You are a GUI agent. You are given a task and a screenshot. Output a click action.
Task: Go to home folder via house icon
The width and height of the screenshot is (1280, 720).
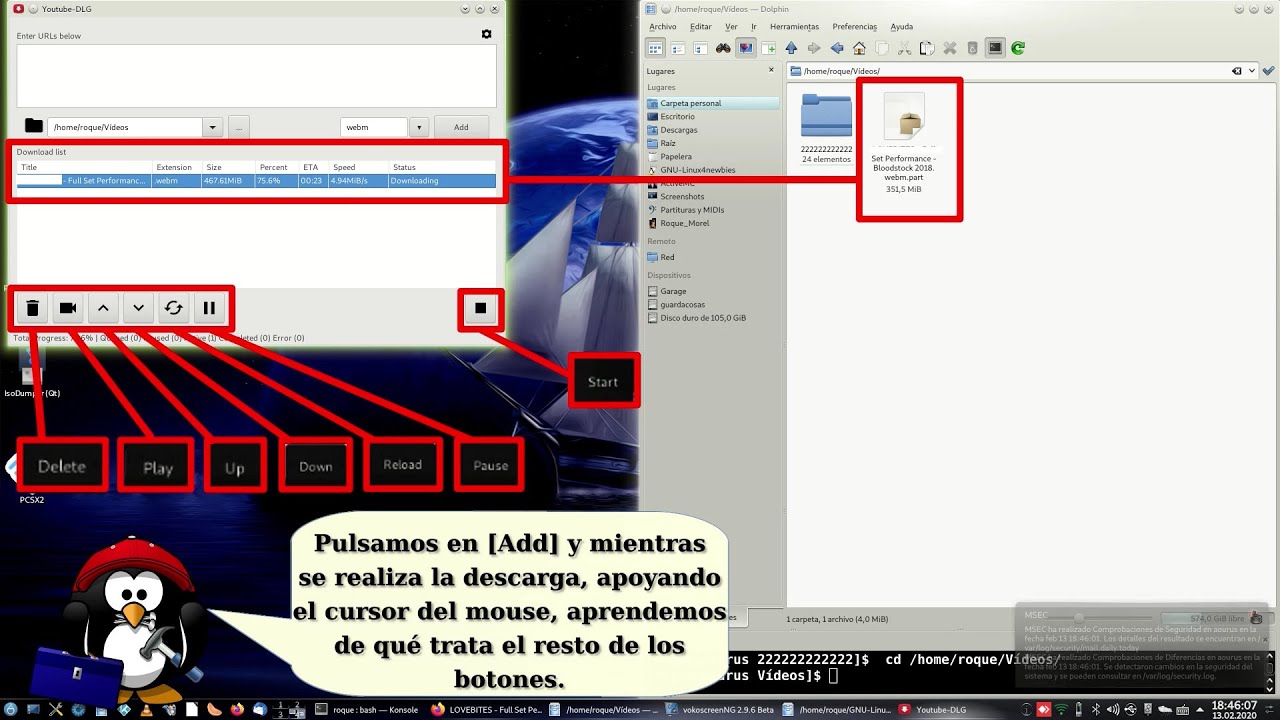tap(859, 48)
